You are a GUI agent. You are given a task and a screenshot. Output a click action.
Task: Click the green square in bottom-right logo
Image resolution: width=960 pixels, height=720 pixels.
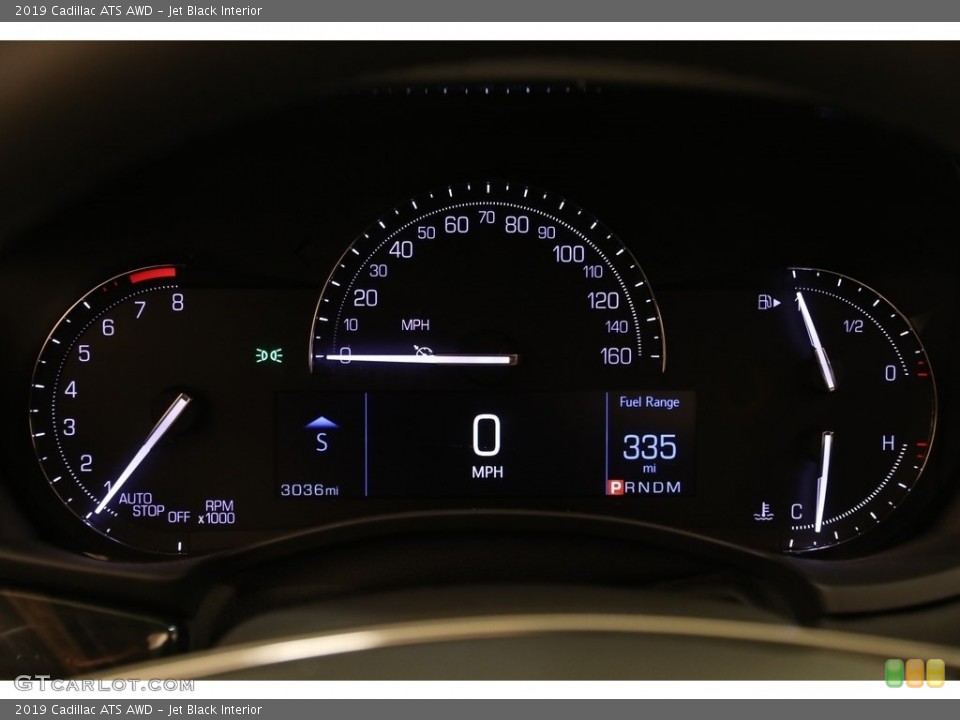tap(894, 673)
